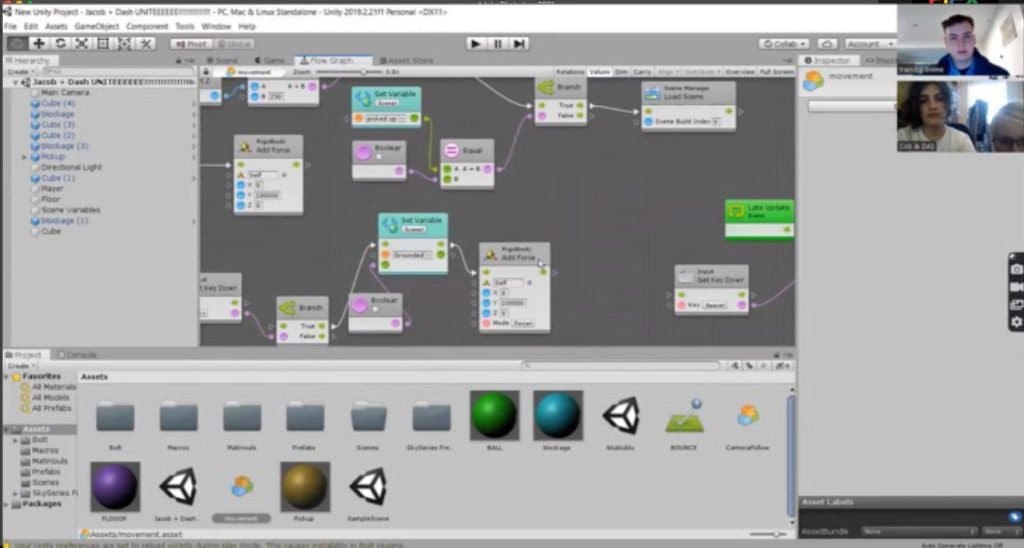Open the Collab dropdown
Screen dimensions: 1024x548
(x=784, y=44)
